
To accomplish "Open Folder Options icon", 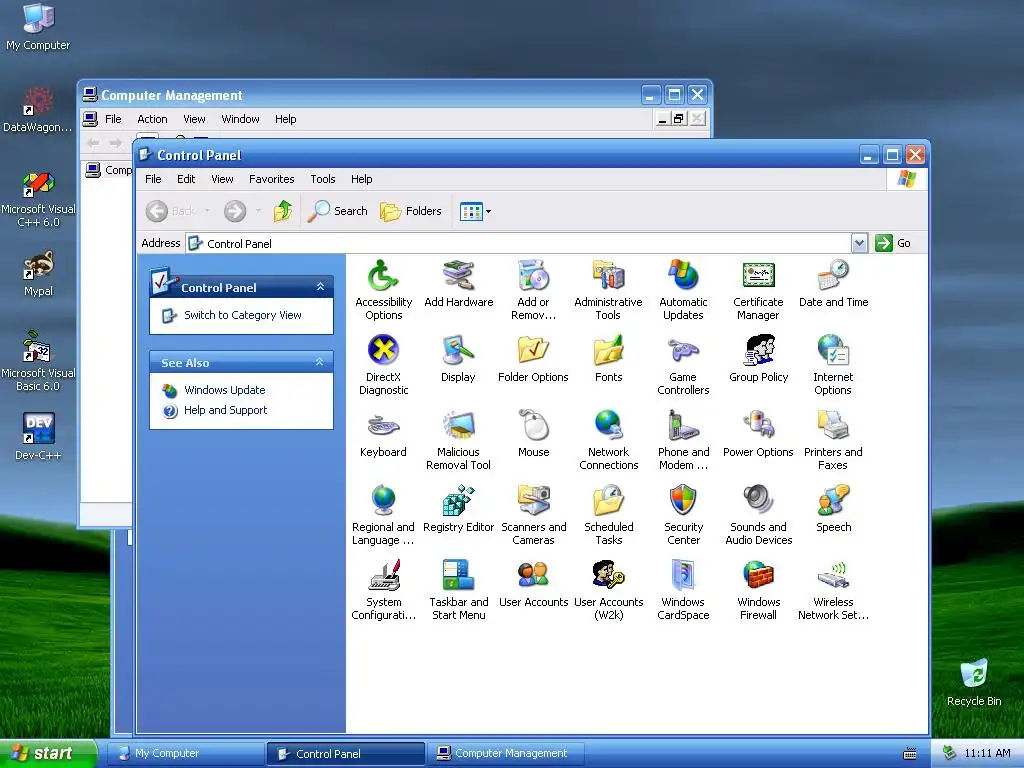I will pyautogui.click(x=534, y=359).
